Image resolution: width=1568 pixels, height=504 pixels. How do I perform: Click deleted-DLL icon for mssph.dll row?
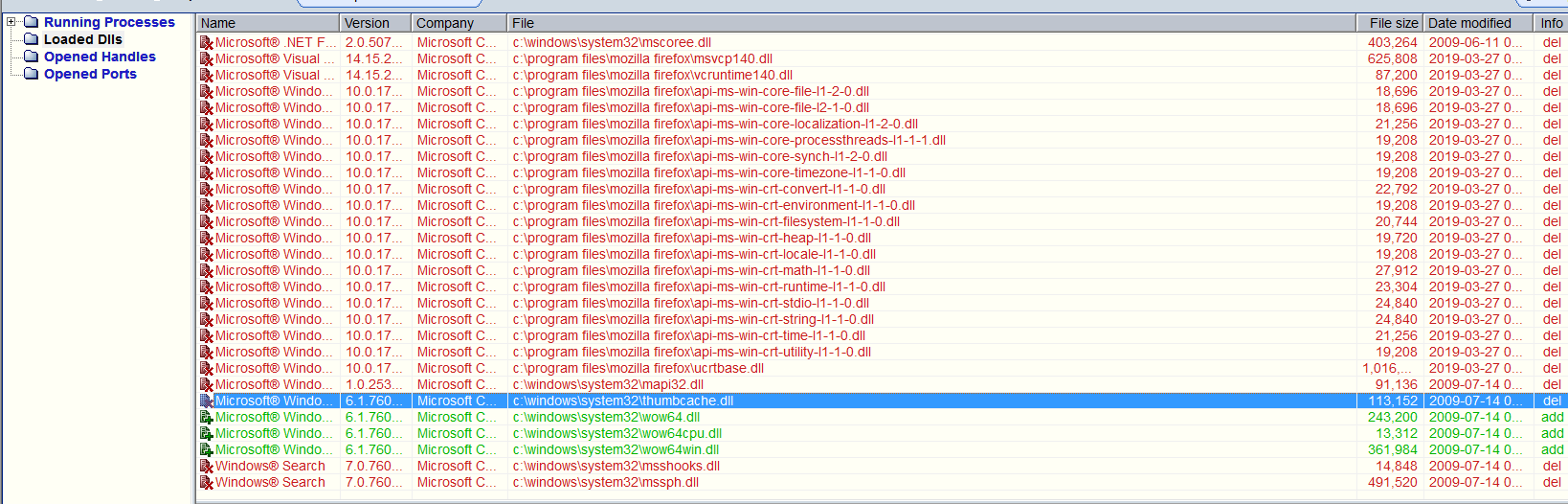pyautogui.click(x=206, y=482)
